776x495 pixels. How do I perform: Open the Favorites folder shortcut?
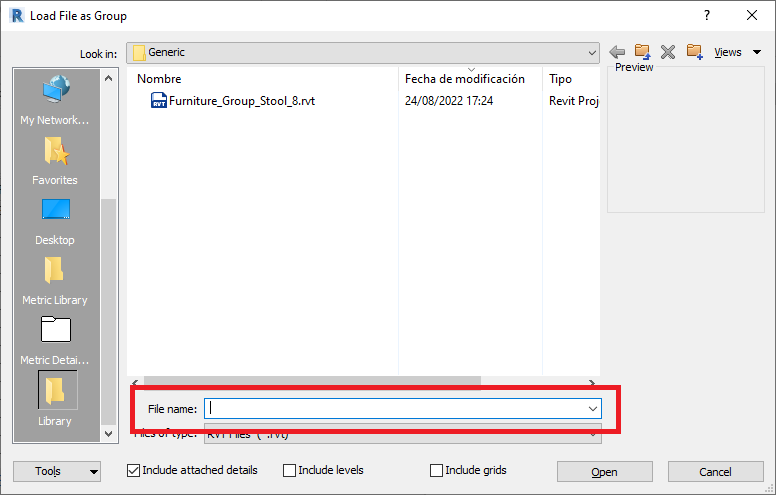pyautogui.click(x=55, y=161)
